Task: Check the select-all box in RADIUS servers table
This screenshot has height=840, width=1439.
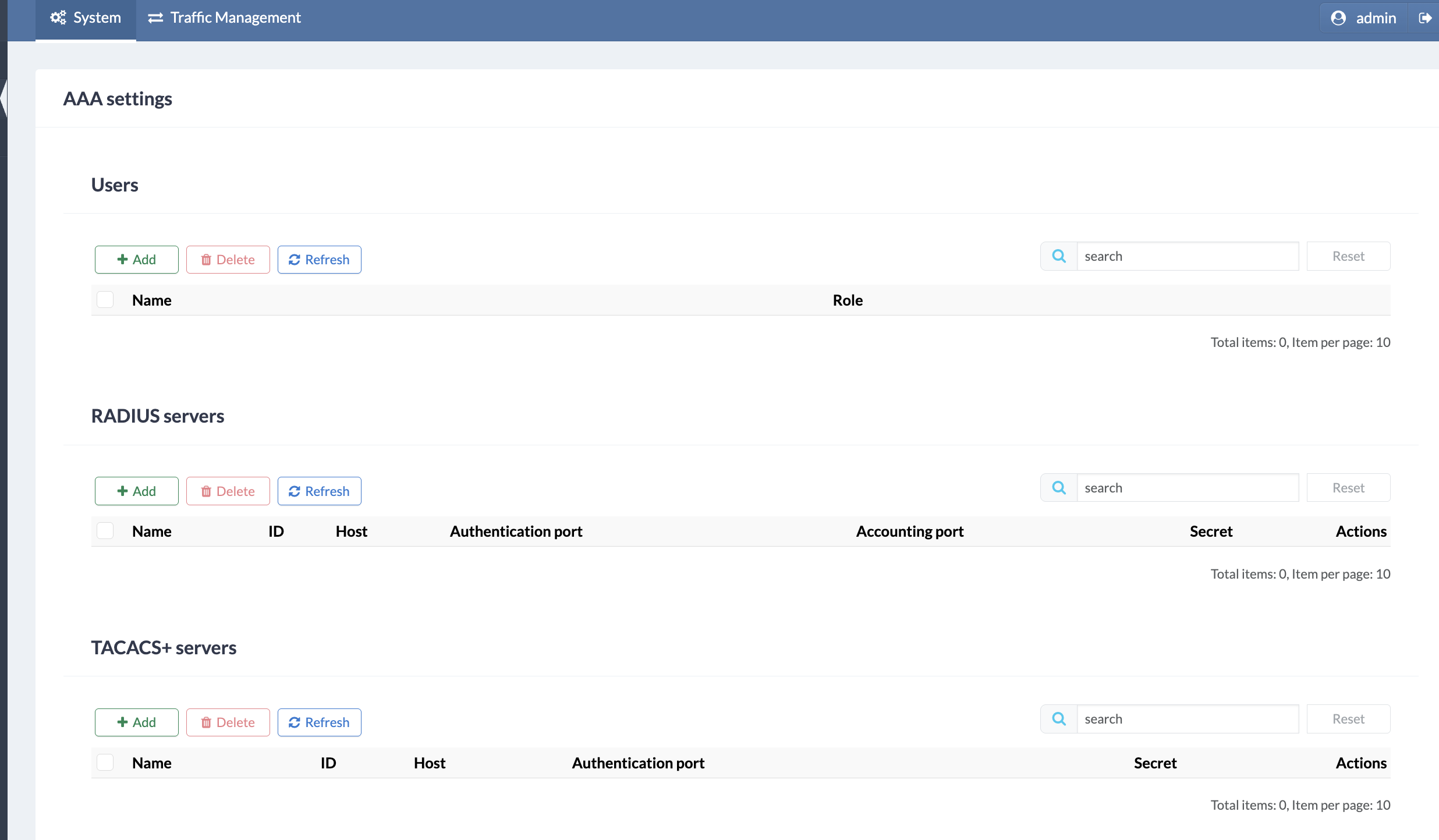Action: (105, 531)
